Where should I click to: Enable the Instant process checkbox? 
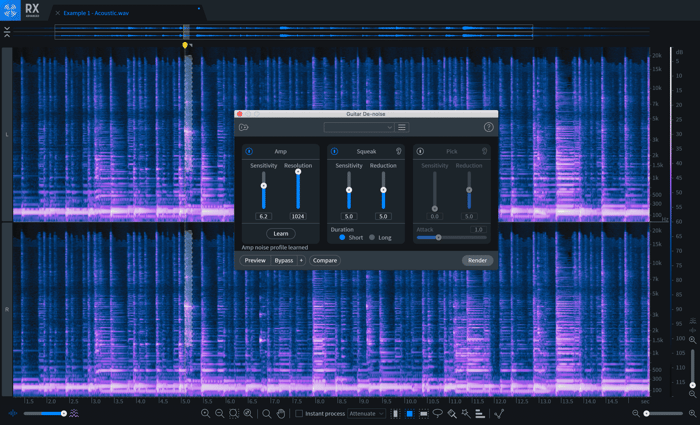(299, 413)
